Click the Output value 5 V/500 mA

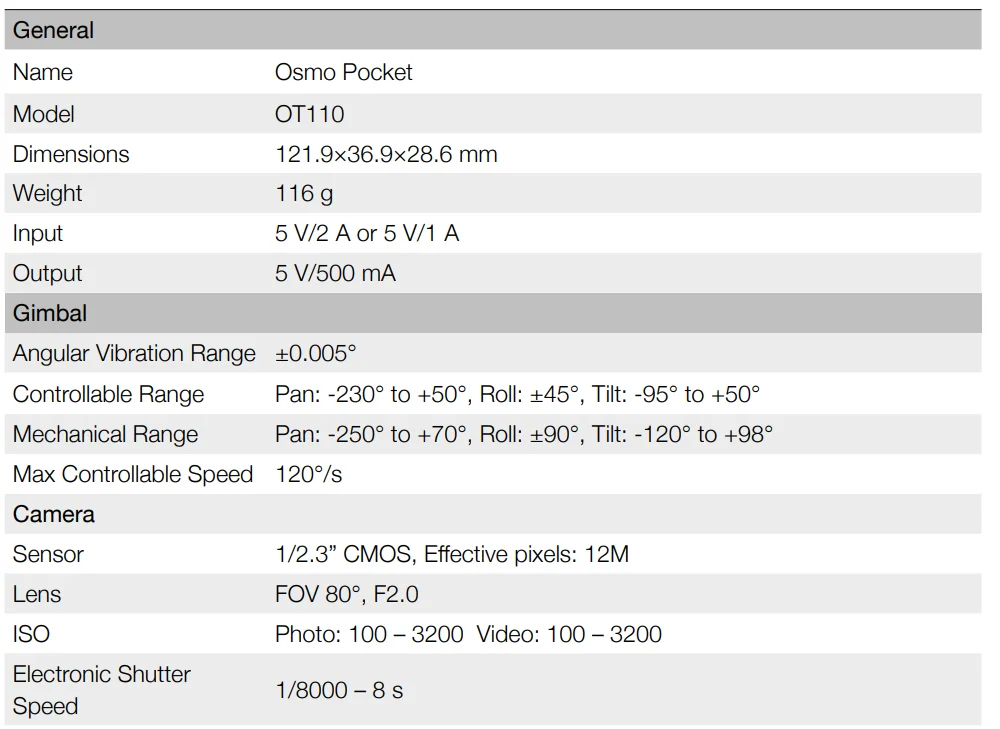coord(335,273)
